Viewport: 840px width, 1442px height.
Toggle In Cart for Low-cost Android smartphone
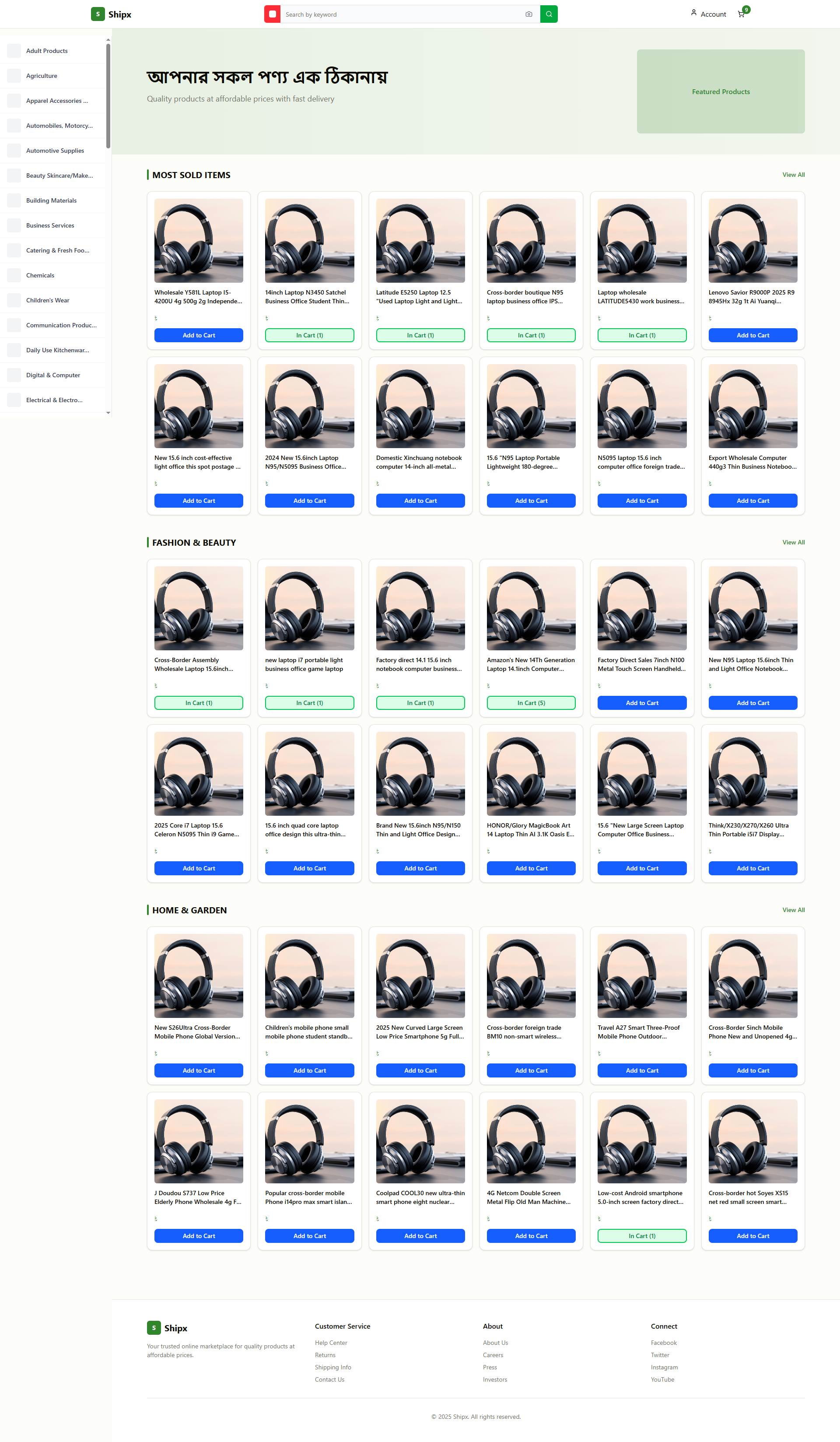click(641, 1236)
